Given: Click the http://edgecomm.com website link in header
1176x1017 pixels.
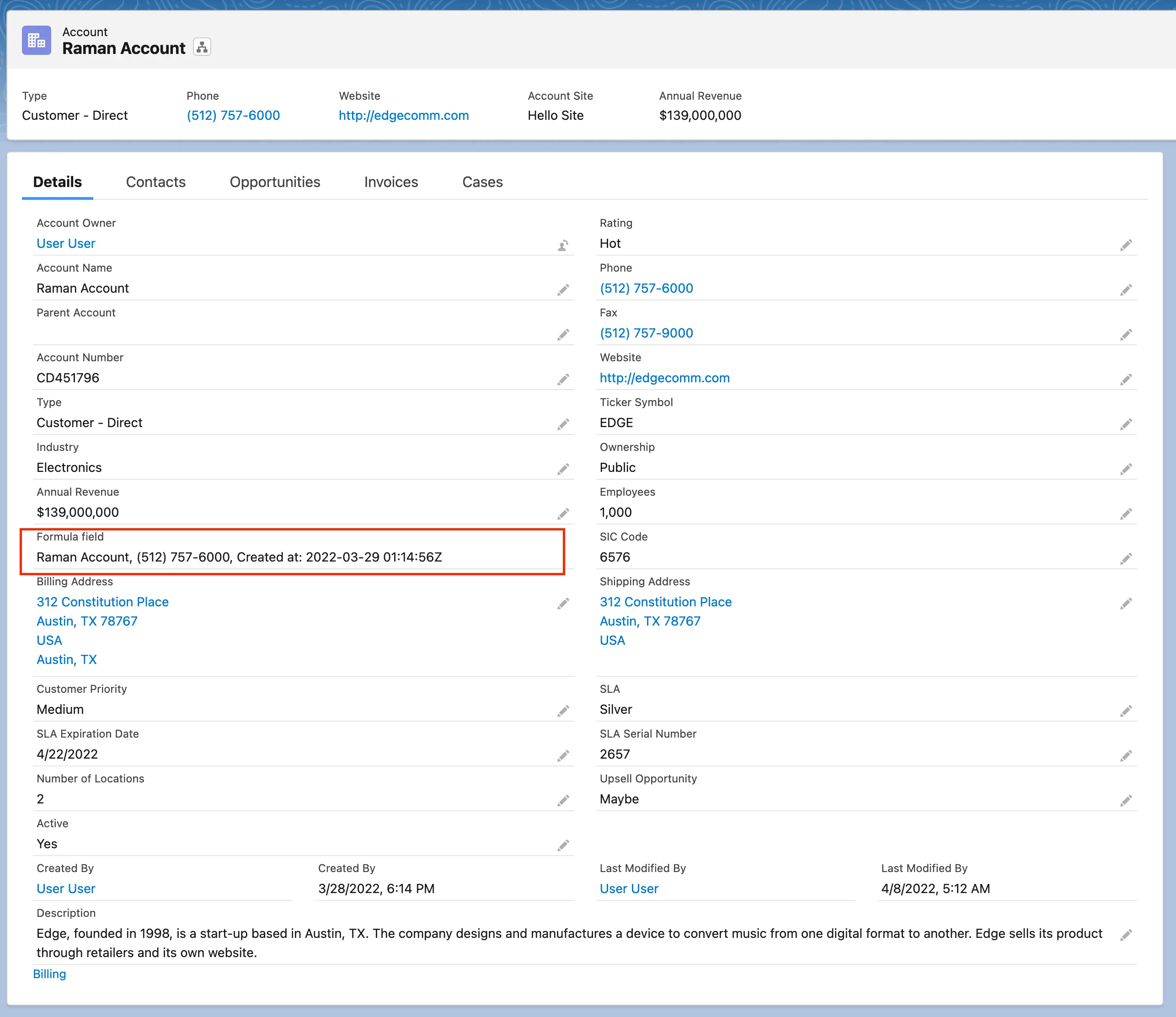Looking at the screenshot, I should 403,116.
